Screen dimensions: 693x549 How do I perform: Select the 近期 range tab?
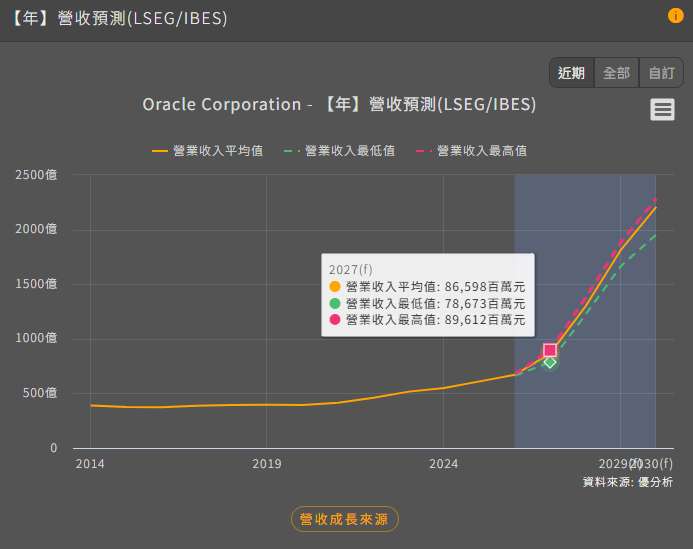point(571,73)
